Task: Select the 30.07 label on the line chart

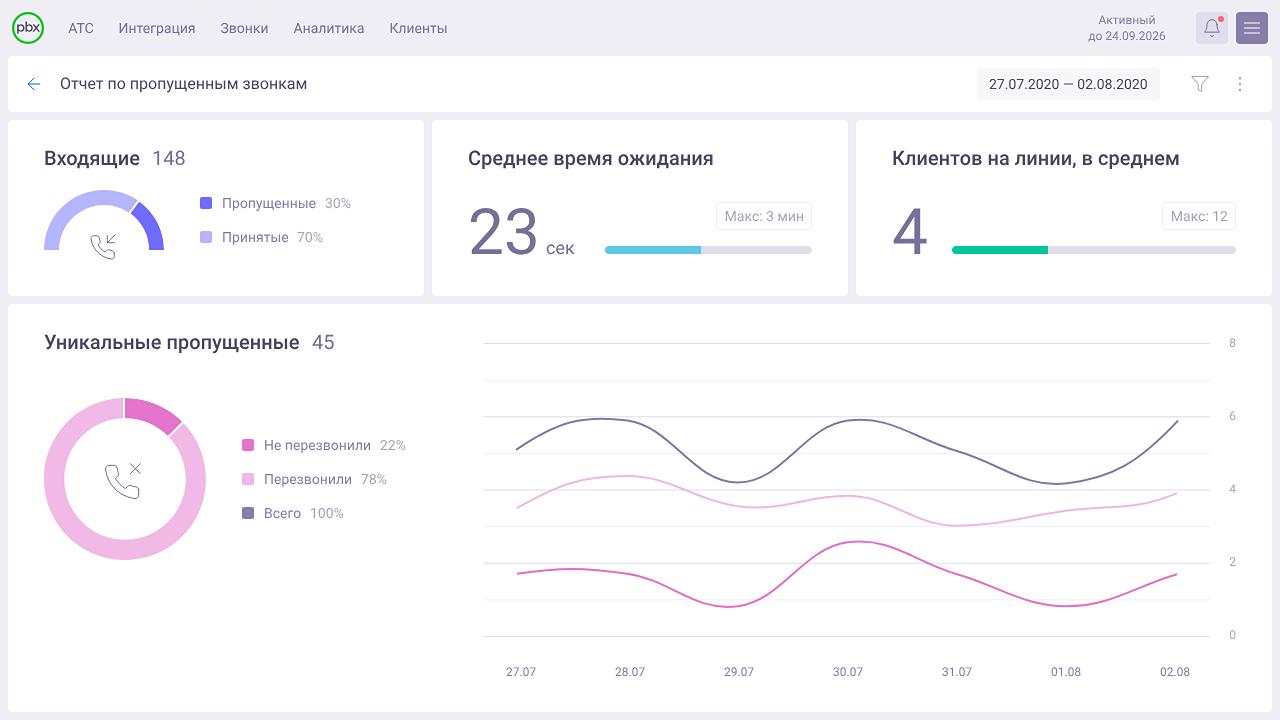Action: pyautogui.click(x=847, y=672)
